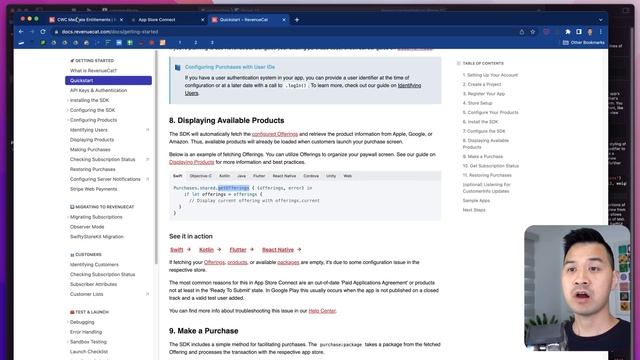The width and height of the screenshot is (640, 360).
Task: Open bookmark labeled 3 in bookmarks bar
Action: coord(212,42)
